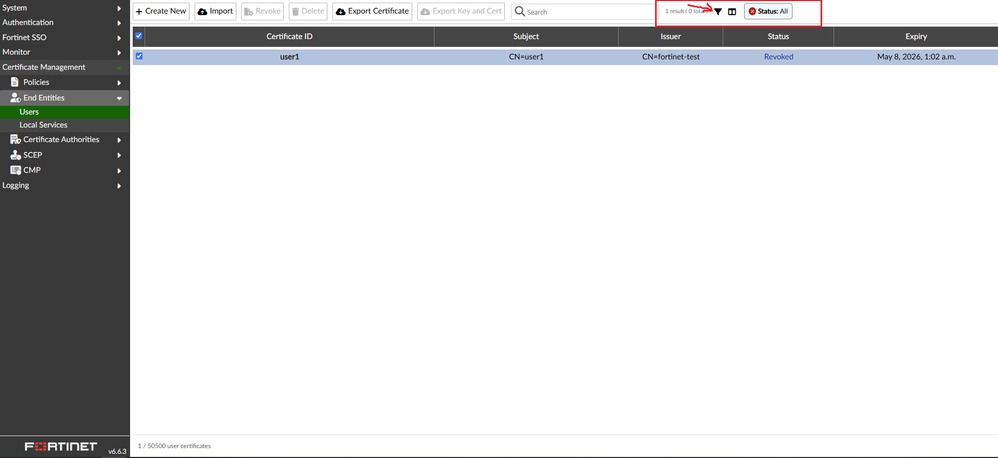998x458 pixels.
Task: Click the Create New button
Action: [161, 11]
